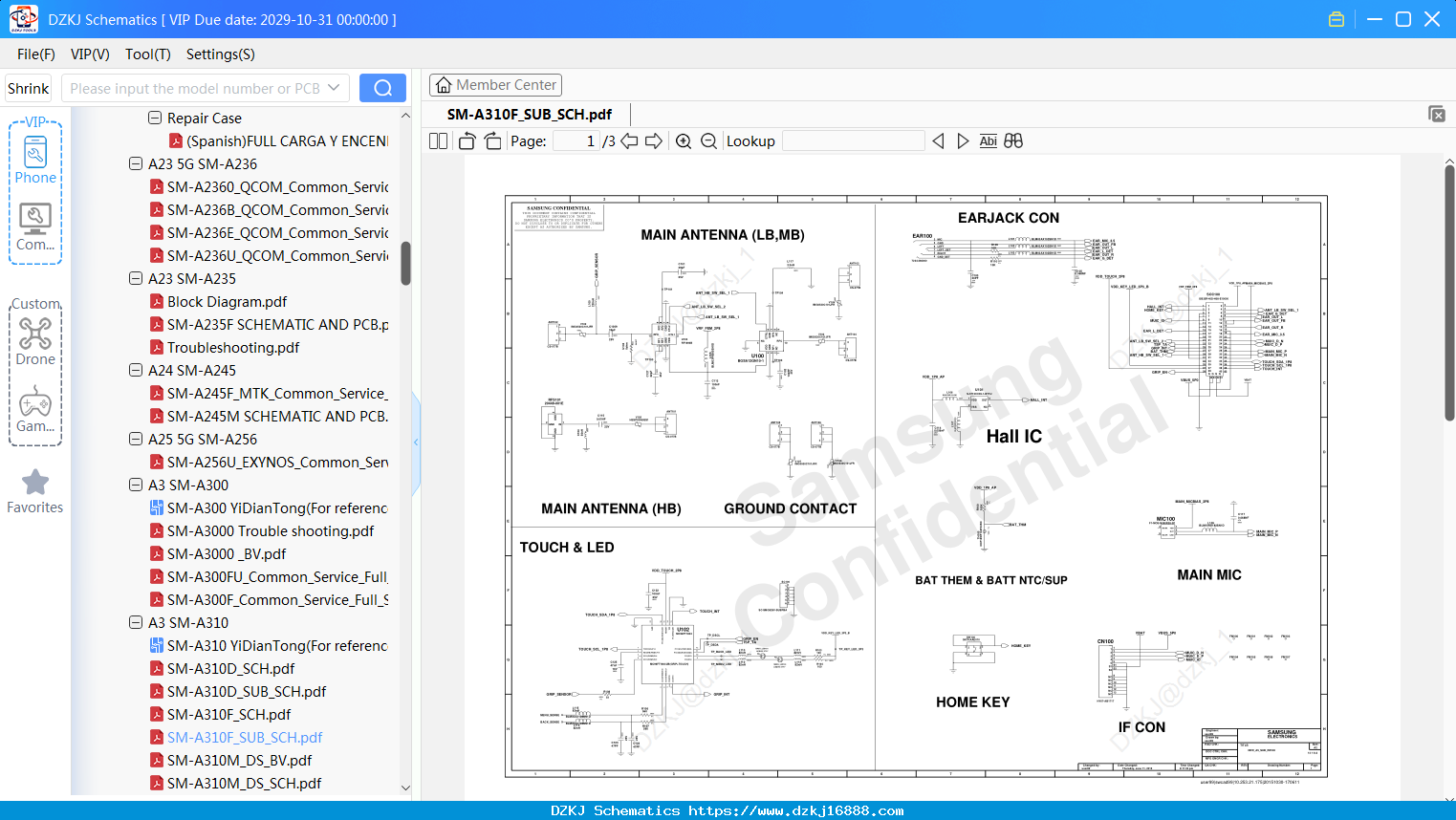Screen dimensions: 1456x820
Task: Collapse the A3 SM-A300 group
Action: coord(136,485)
